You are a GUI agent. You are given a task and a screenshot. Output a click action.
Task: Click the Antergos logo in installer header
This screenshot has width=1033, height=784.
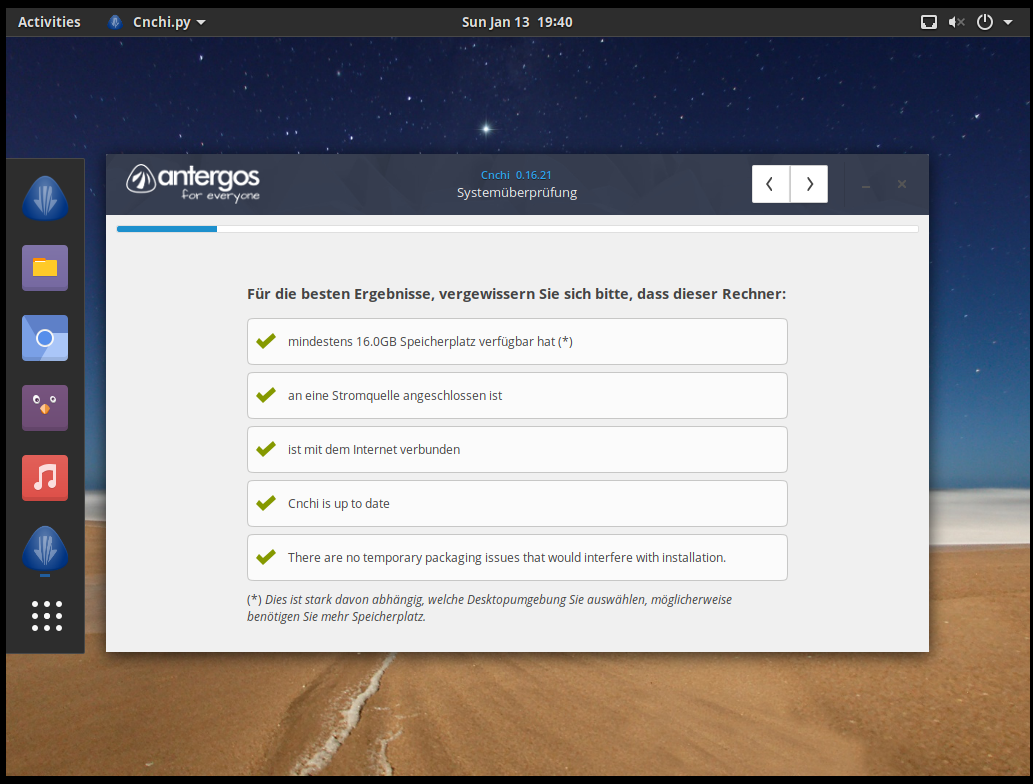(193, 182)
